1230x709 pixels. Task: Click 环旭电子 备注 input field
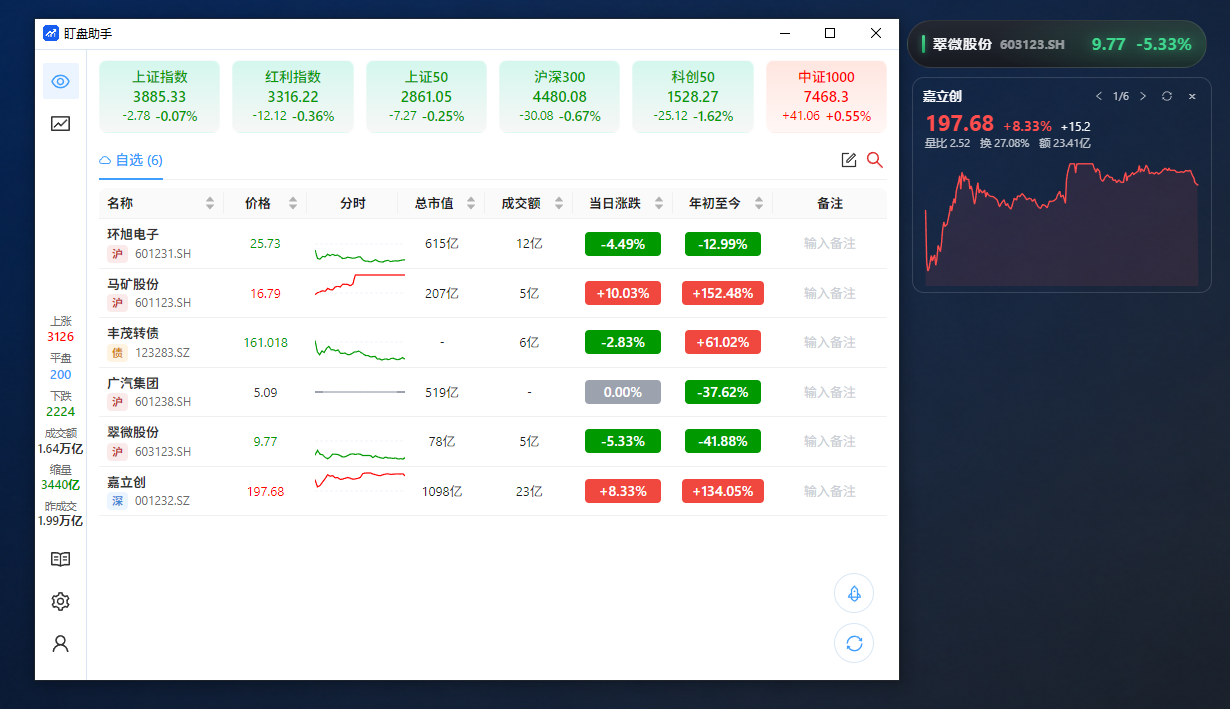[830, 243]
